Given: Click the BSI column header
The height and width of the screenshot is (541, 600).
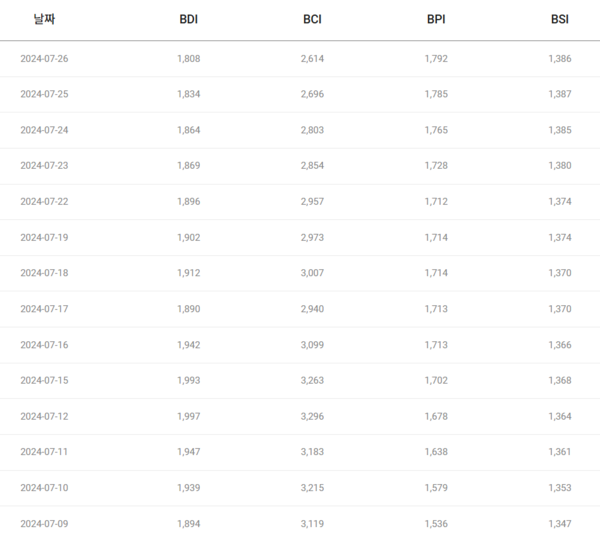Looking at the screenshot, I should click(559, 19).
